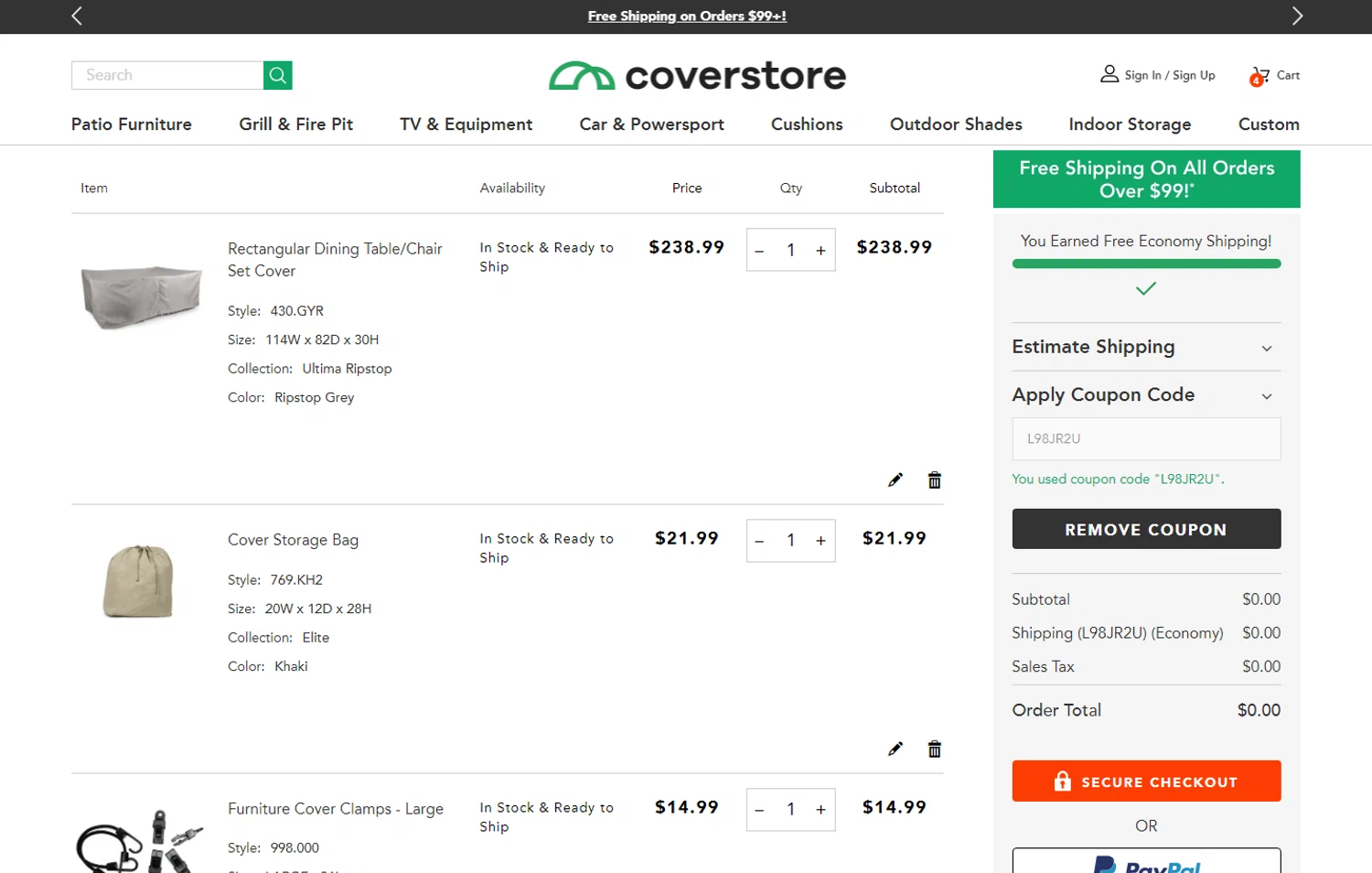Open the Car & Powersport menu
The image size is (1372, 873).
click(x=652, y=124)
